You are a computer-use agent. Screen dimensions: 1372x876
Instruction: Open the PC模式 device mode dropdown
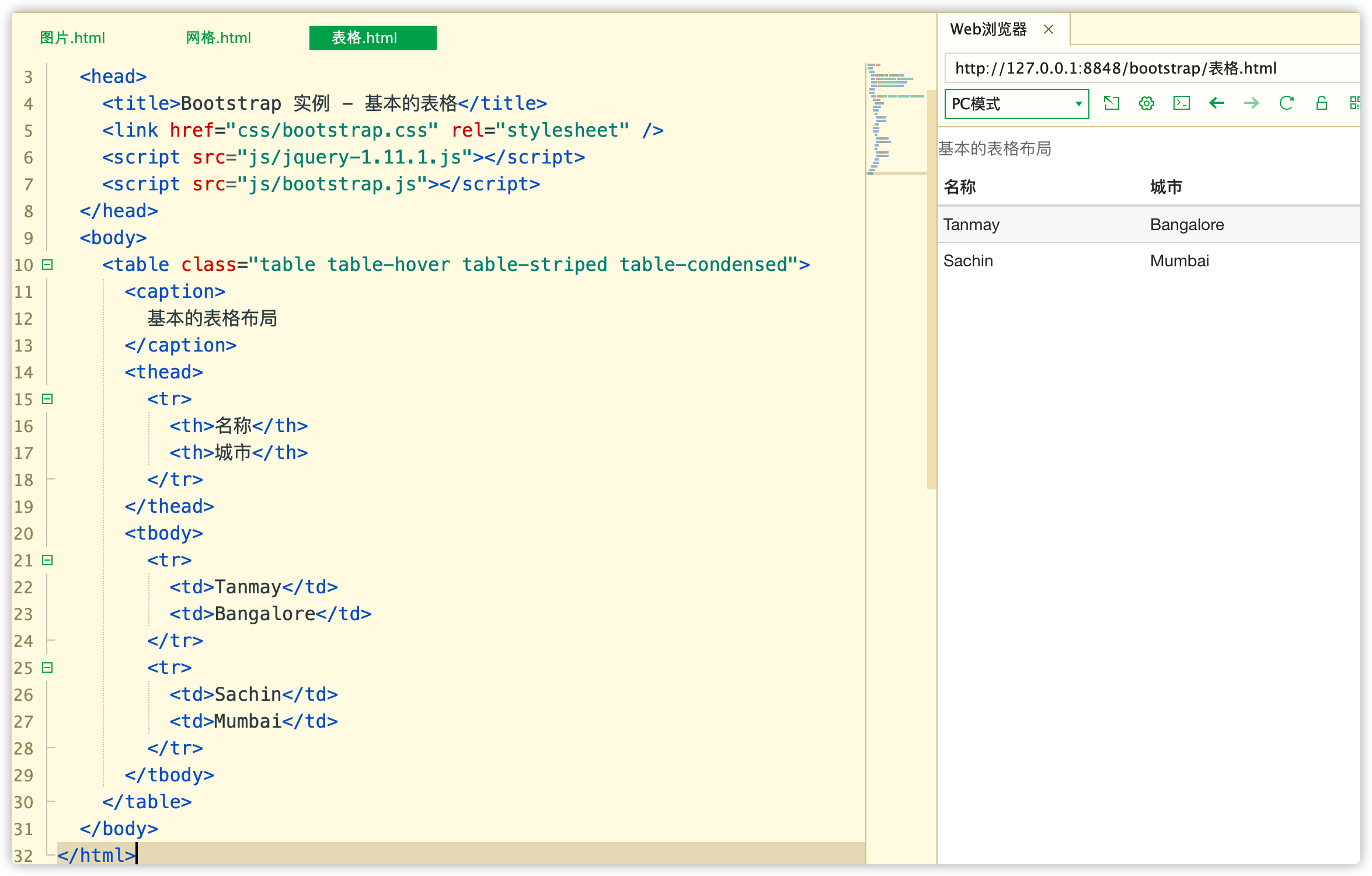pos(1016,104)
